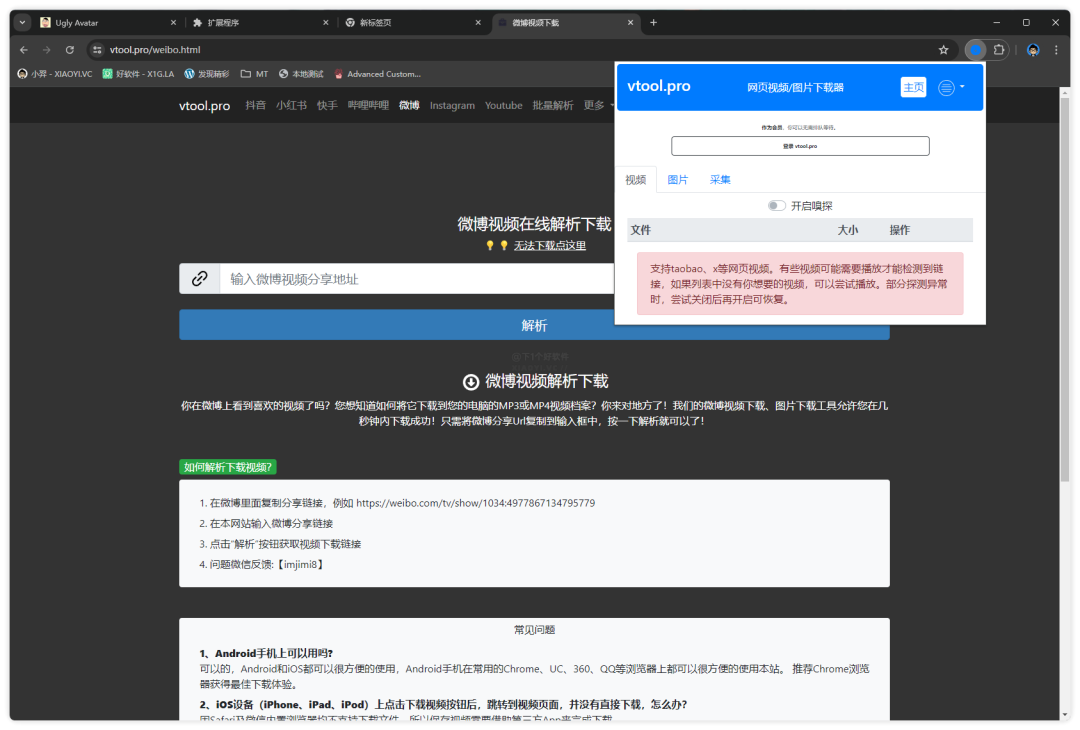Close the 扩展程序 tab

tap(326, 23)
